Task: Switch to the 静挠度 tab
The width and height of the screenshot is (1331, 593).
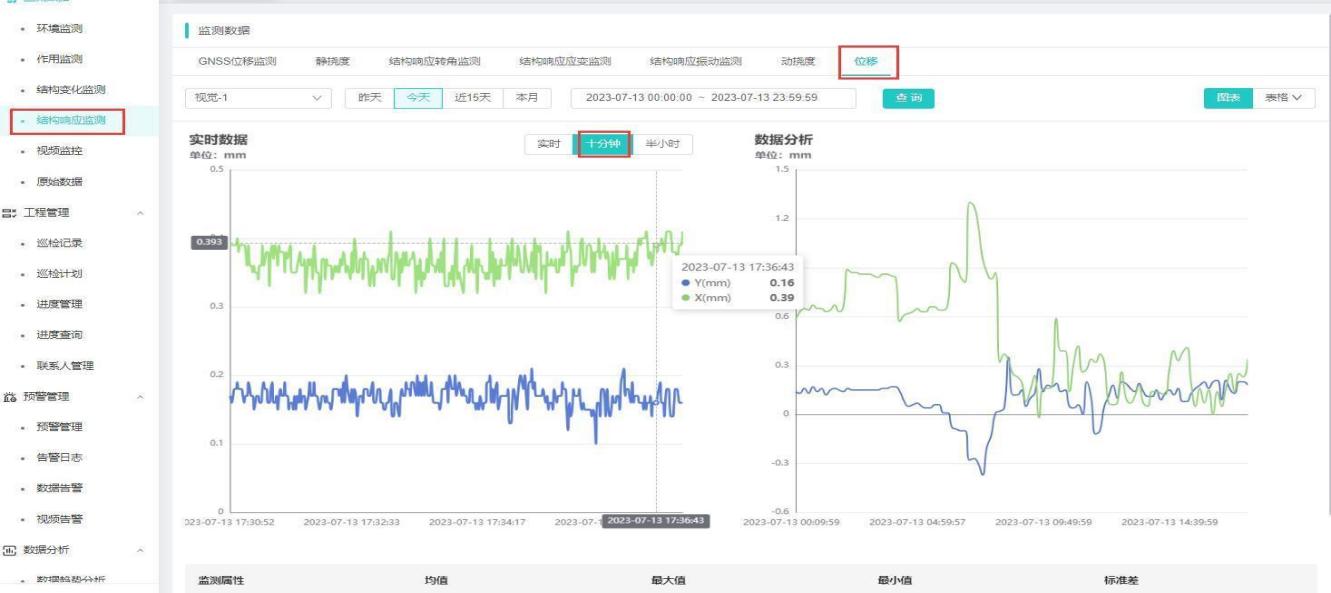Action: [332, 62]
